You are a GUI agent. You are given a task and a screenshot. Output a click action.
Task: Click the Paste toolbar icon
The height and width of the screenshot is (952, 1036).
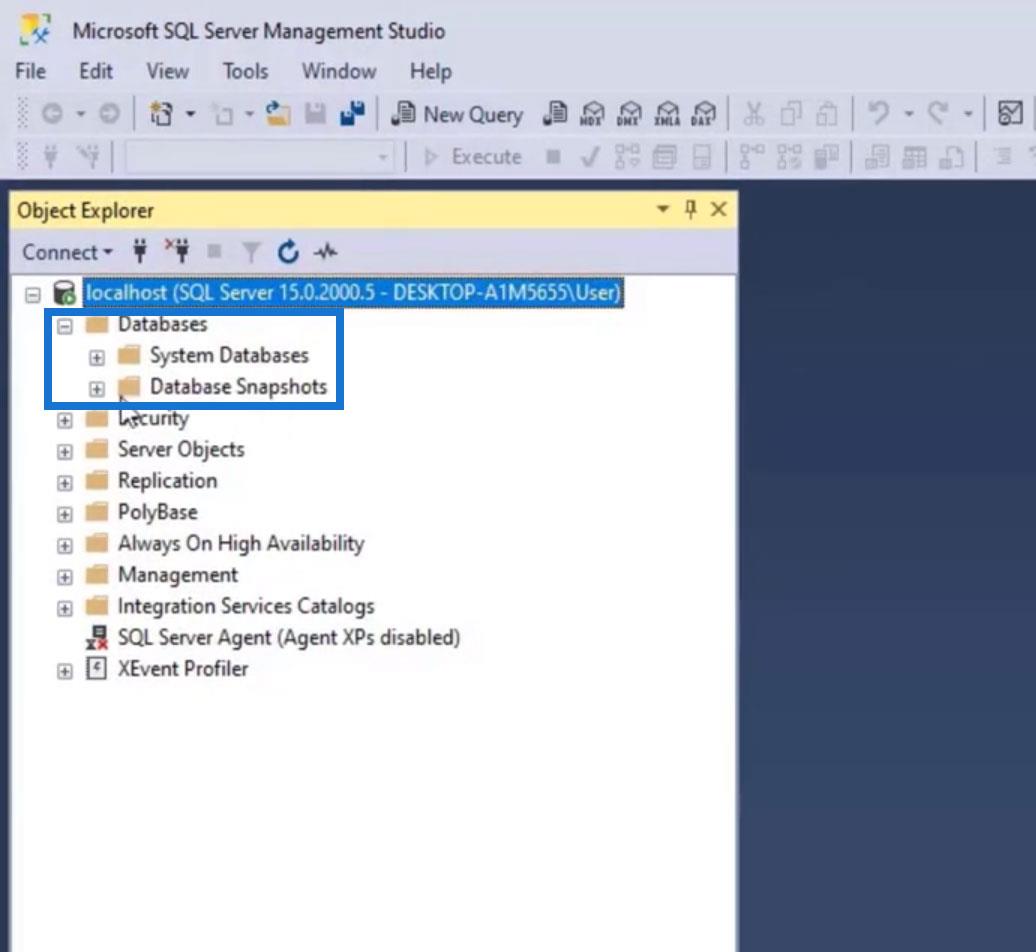click(827, 114)
